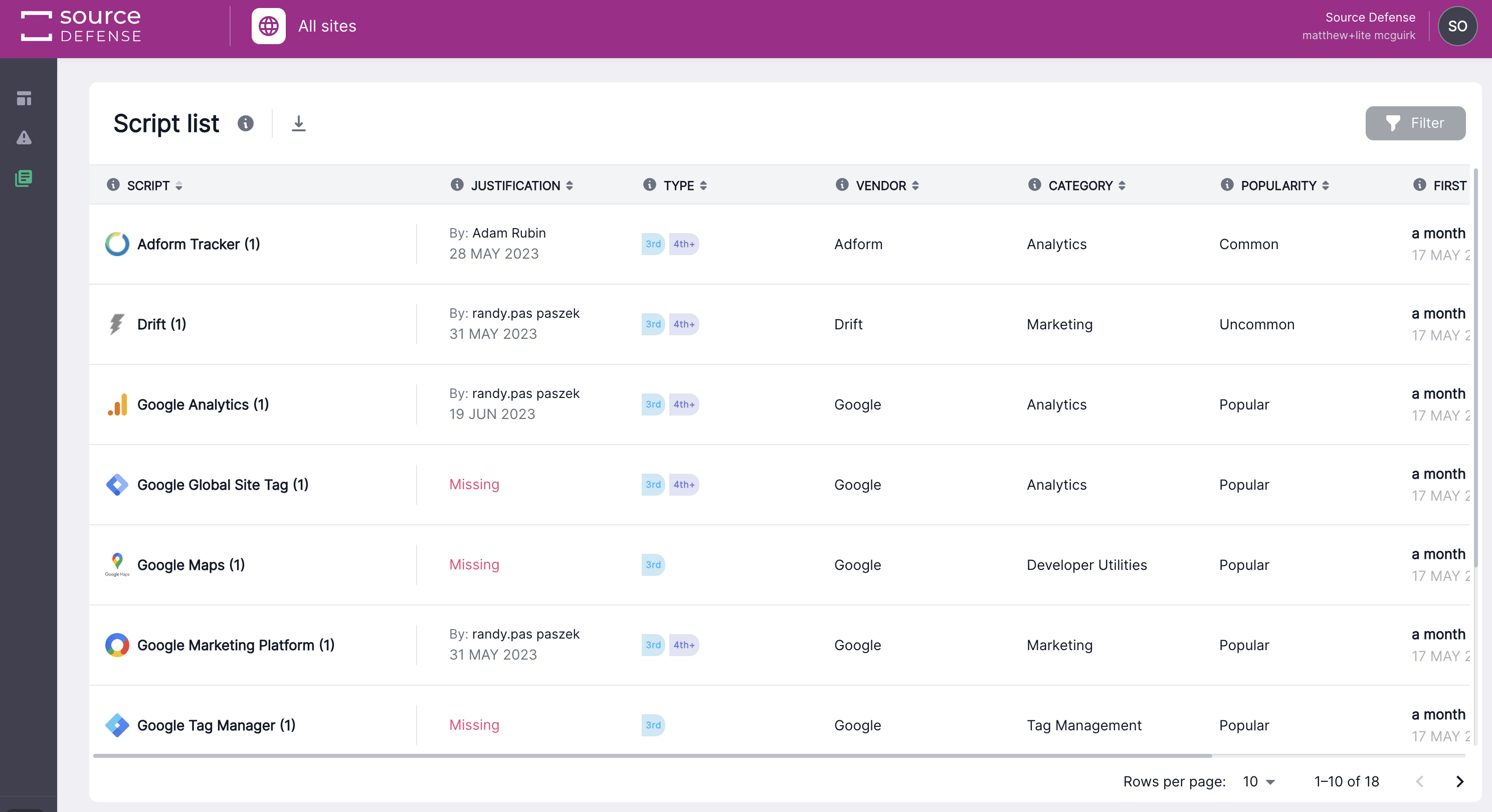Click the Tag Management category cell

(x=1084, y=725)
